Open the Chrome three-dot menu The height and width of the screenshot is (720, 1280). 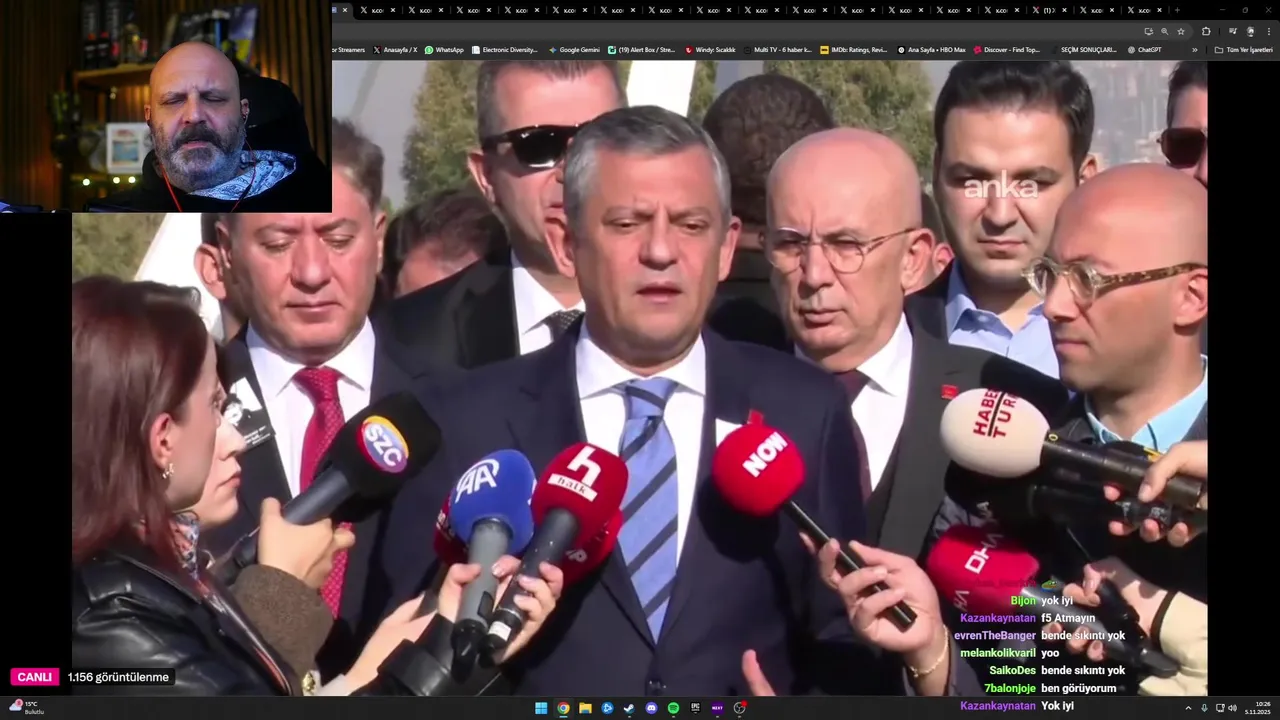[x=1269, y=31]
